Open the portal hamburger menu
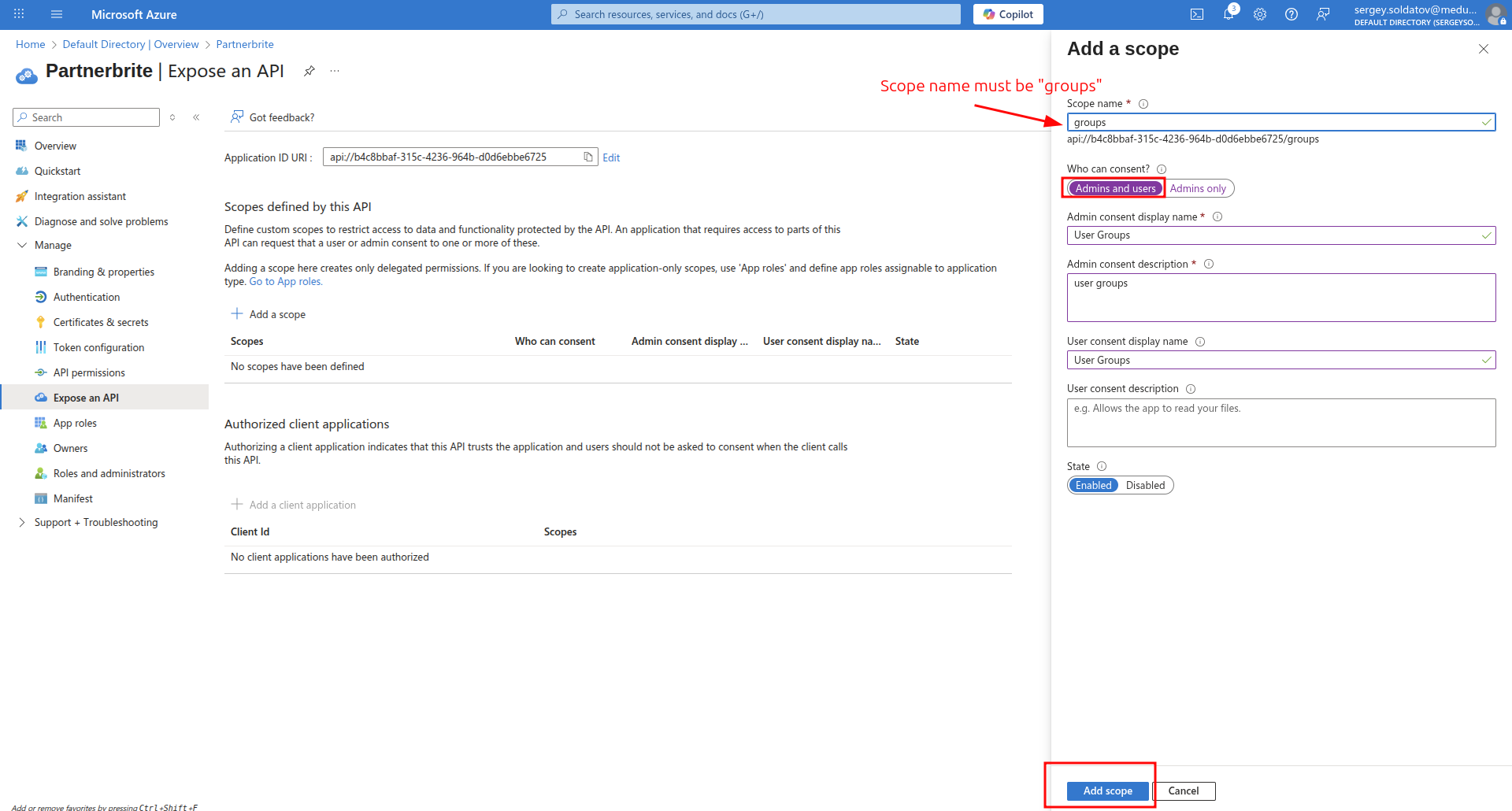The image size is (1512, 811). click(x=57, y=14)
